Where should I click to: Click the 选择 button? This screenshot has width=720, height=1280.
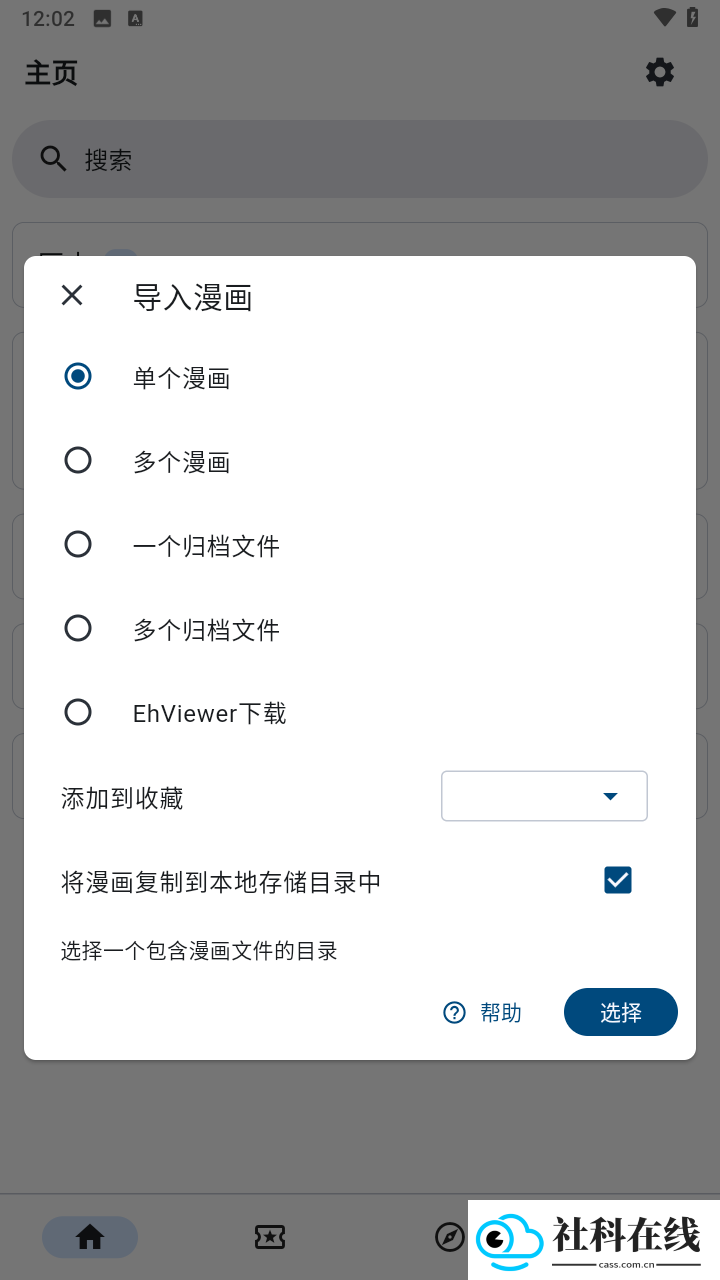pos(621,1012)
